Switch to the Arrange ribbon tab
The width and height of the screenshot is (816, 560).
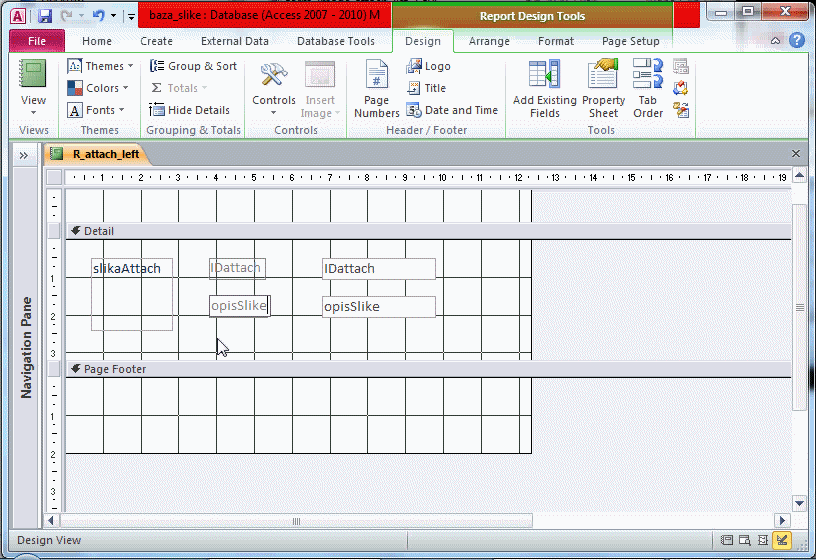click(x=489, y=41)
